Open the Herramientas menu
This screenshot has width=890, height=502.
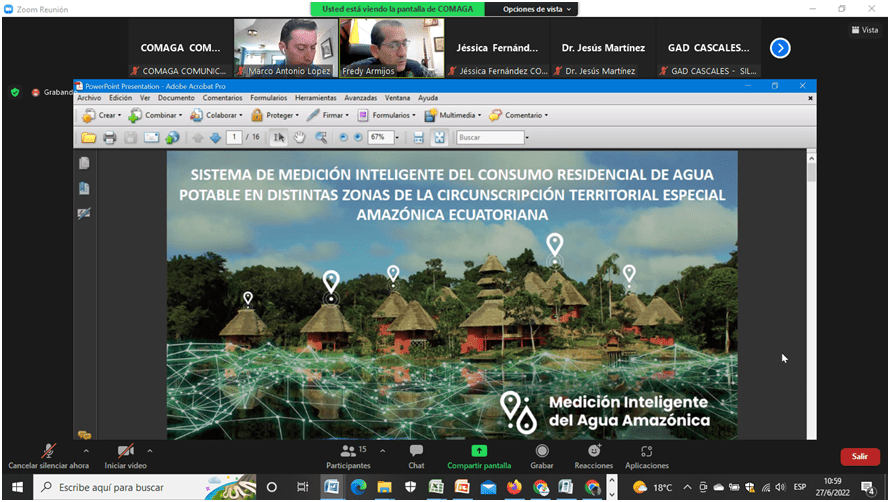pyautogui.click(x=316, y=98)
